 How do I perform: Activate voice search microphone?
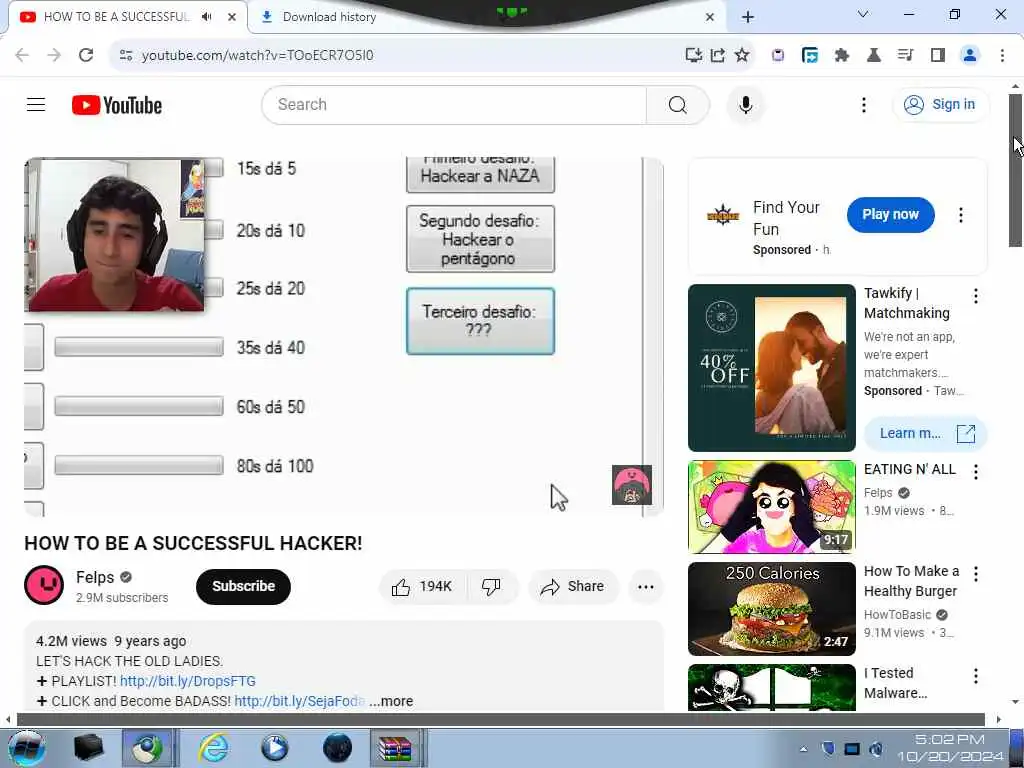click(745, 104)
